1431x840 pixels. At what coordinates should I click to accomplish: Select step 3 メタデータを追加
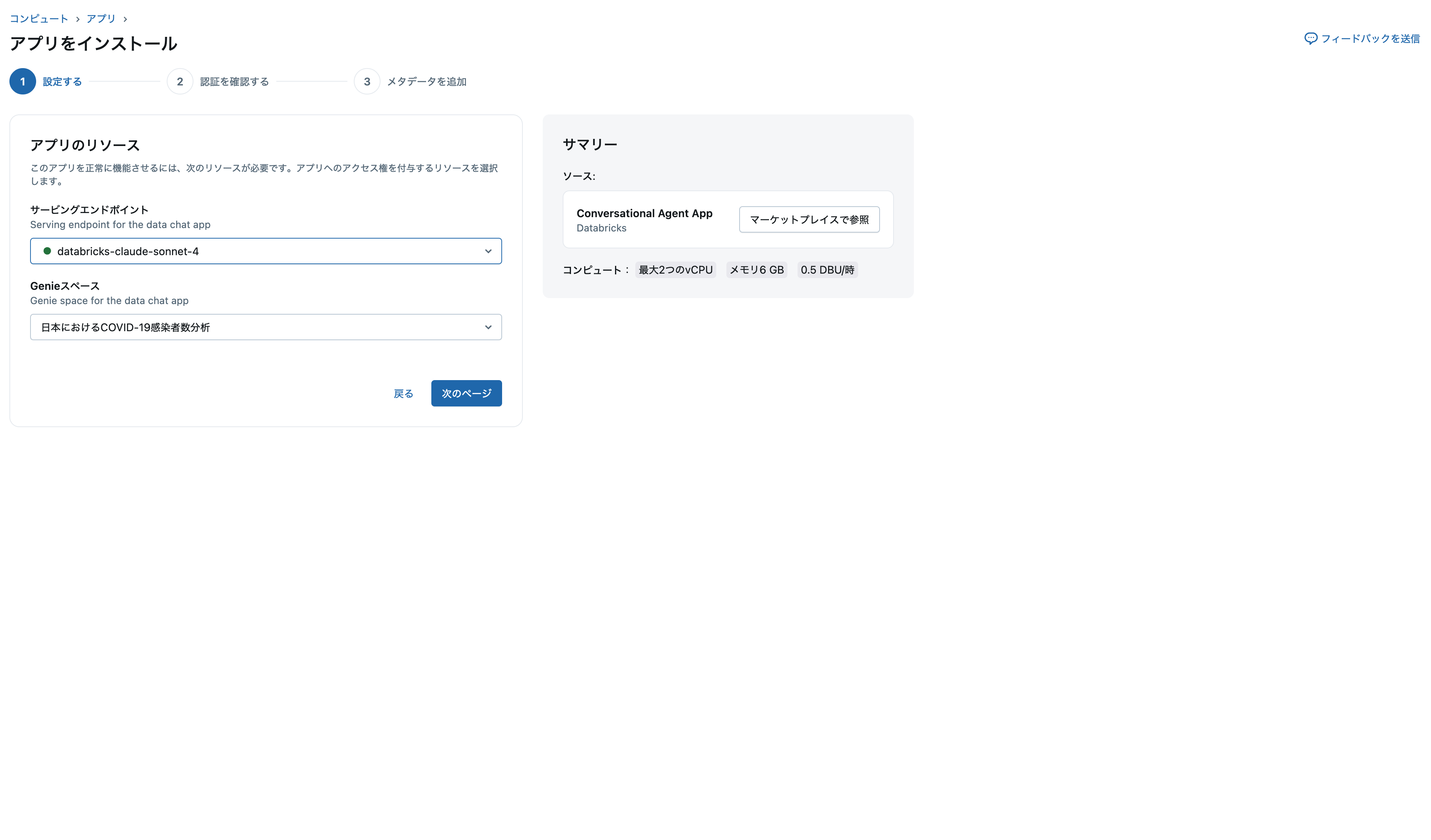426,81
